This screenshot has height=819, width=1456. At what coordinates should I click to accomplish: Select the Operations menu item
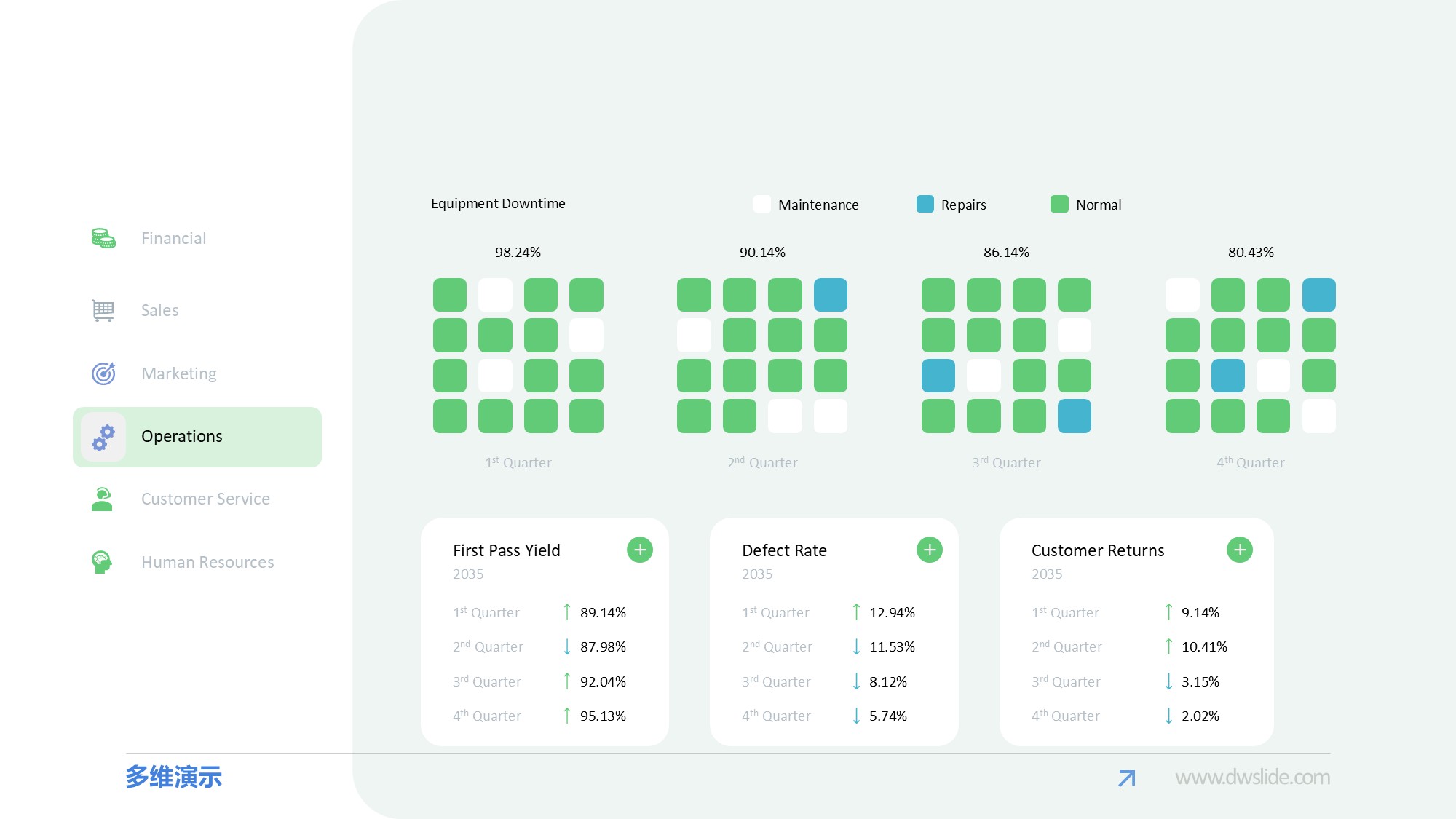click(182, 436)
